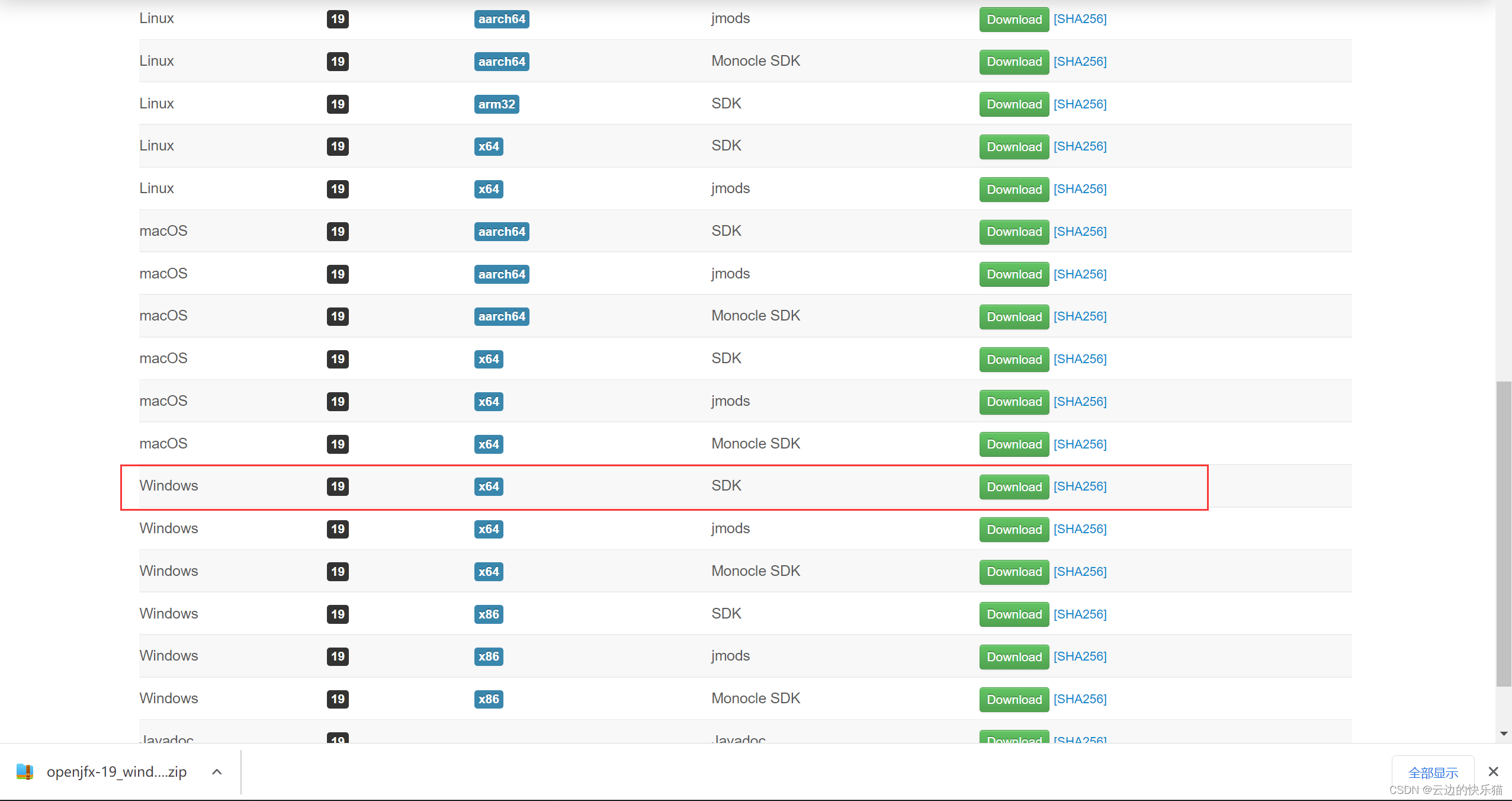Click the 全部显示 show all button
Viewport: 1512px width, 801px height.
click(x=1432, y=773)
